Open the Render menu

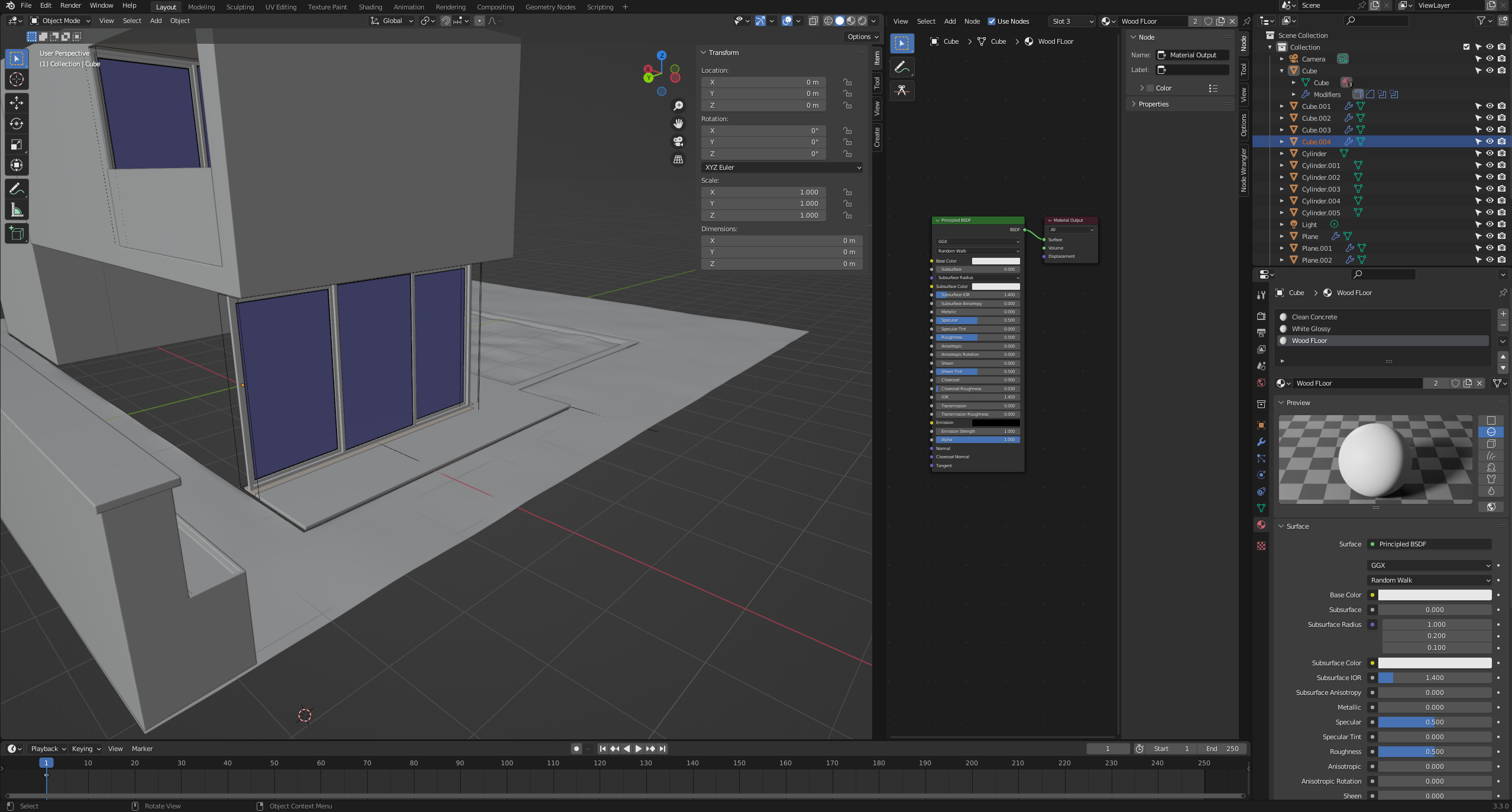click(x=70, y=5)
